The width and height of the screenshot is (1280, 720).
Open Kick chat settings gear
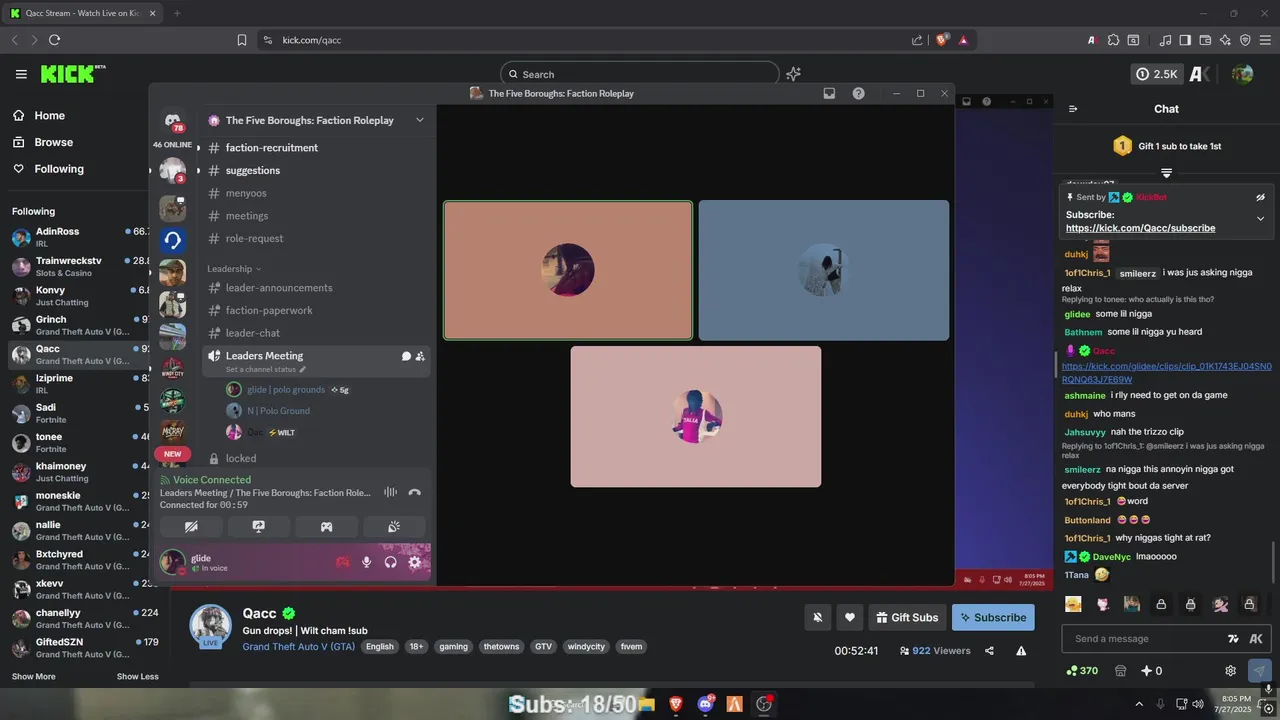click(x=1231, y=671)
